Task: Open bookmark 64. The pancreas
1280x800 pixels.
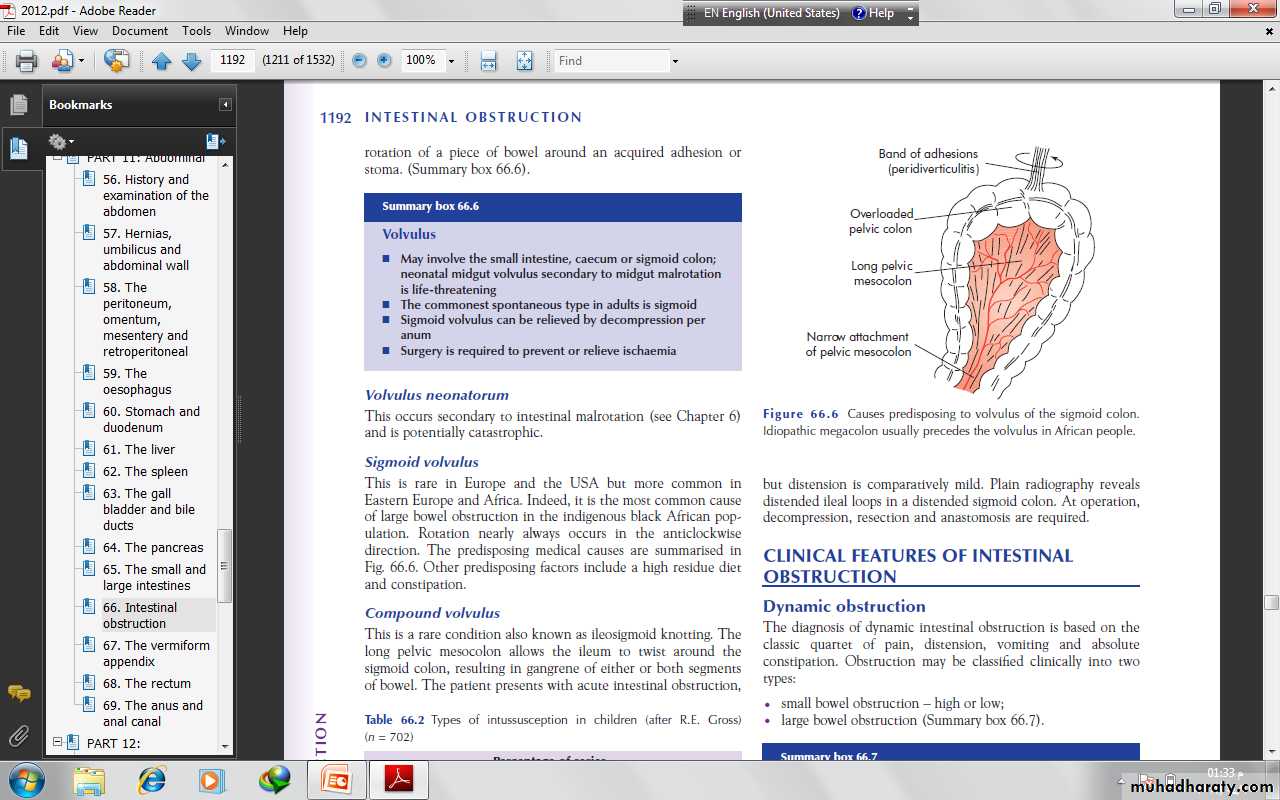Action: pos(153,547)
